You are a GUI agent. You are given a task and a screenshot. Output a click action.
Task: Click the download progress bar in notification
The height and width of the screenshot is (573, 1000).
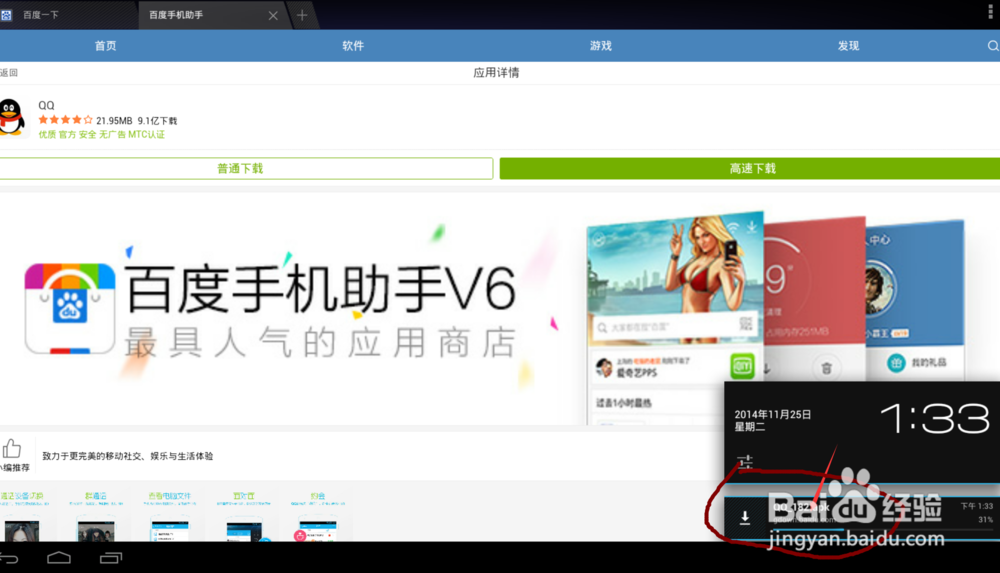point(883,530)
